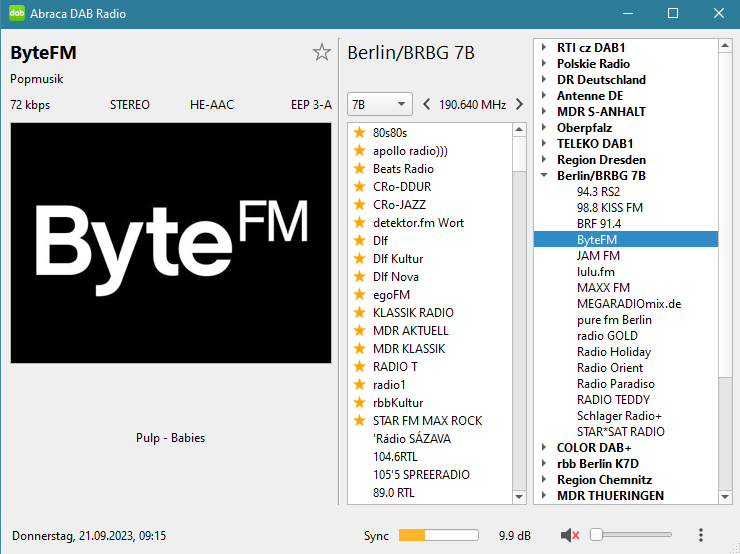Screen dimensions: 740x554
Task: Toggle favorite star for Beats Radio
Action: 360,168
